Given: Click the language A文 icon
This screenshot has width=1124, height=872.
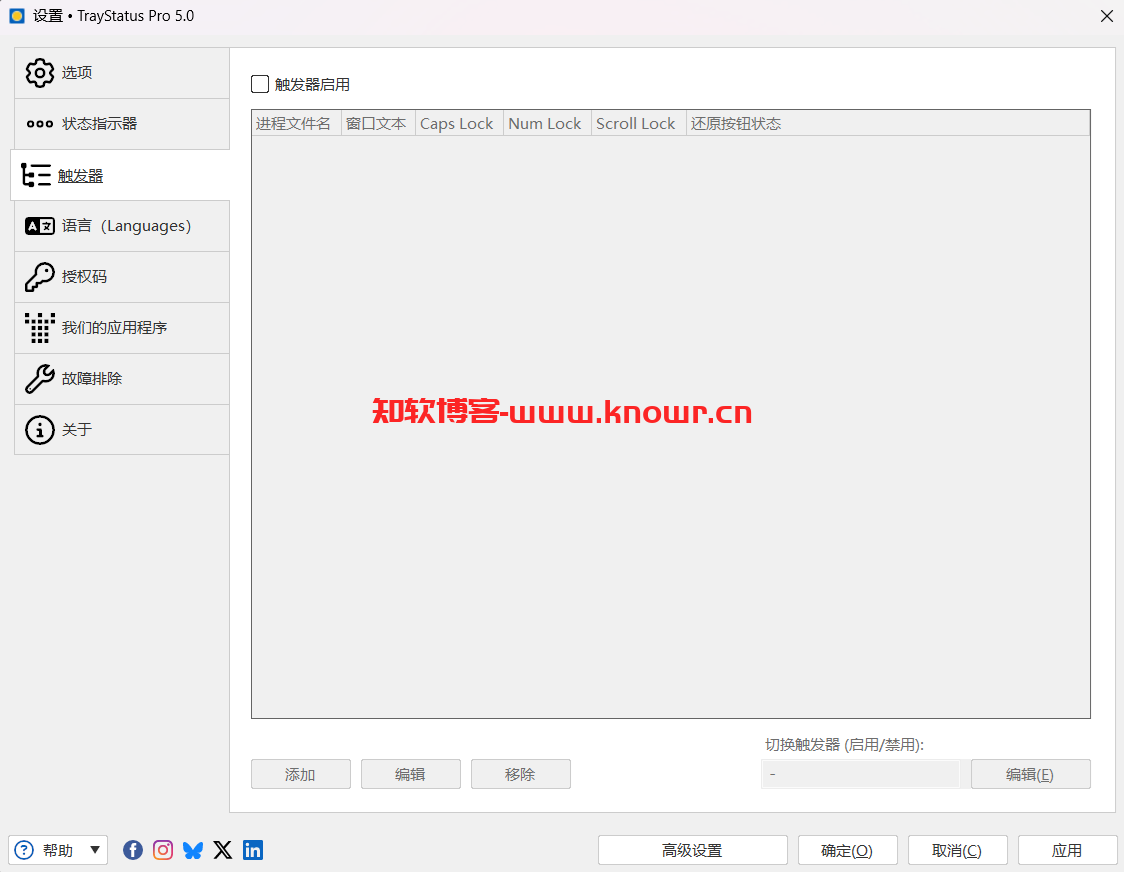Looking at the screenshot, I should (39, 226).
